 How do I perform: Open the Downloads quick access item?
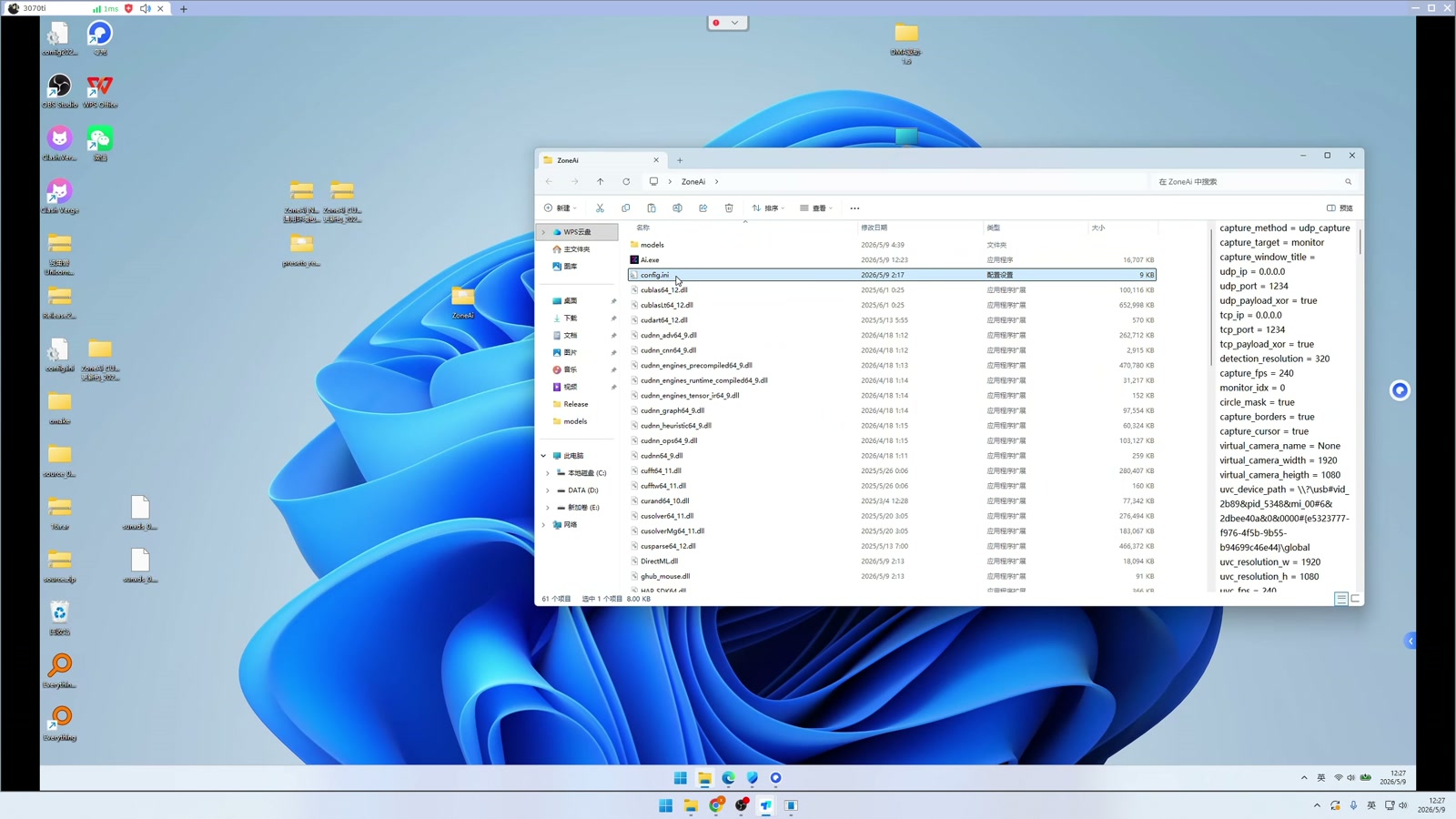click(x=566, y=318)
